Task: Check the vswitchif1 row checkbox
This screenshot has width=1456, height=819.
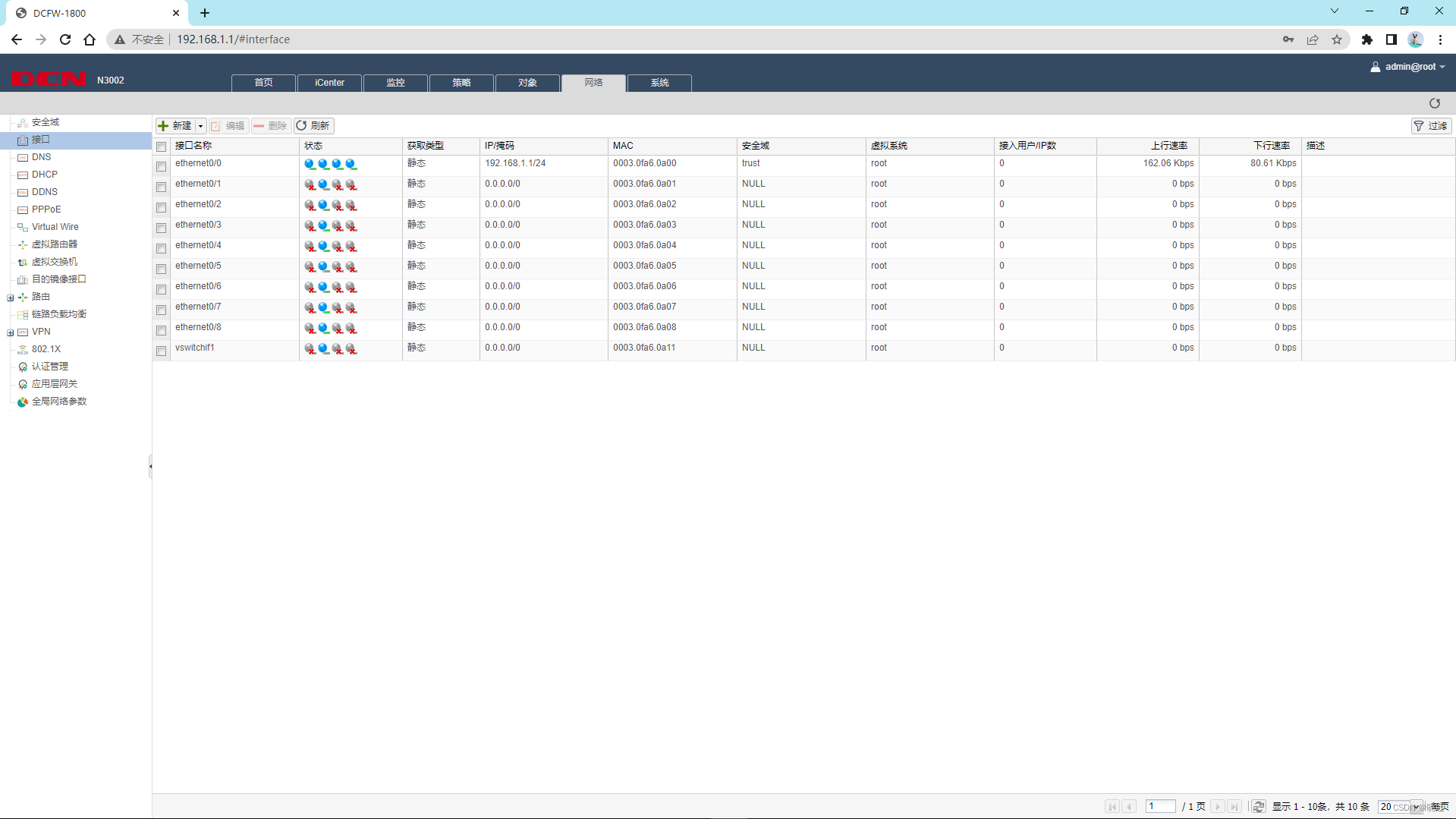Action: 162,351
